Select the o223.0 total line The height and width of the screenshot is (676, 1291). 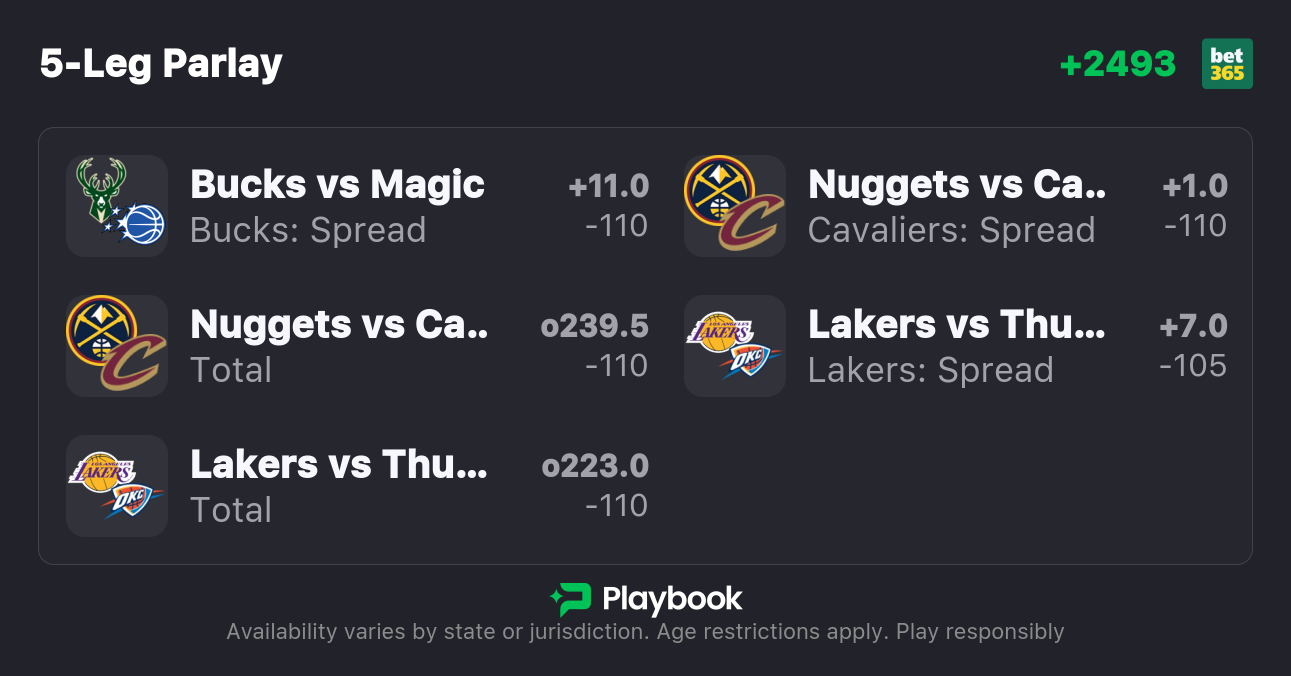coord(595,466)
